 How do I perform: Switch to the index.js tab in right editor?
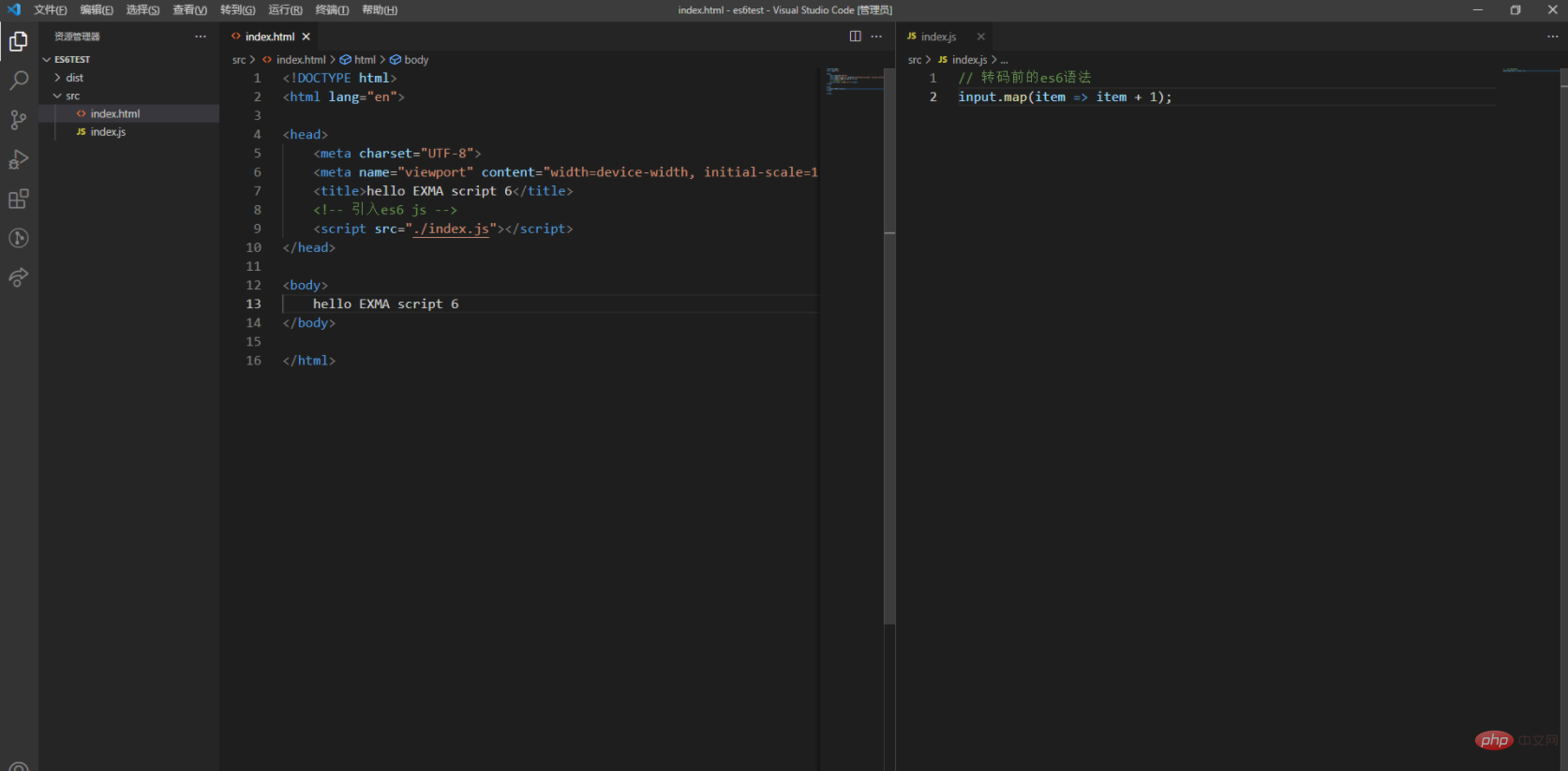point(937,37)
